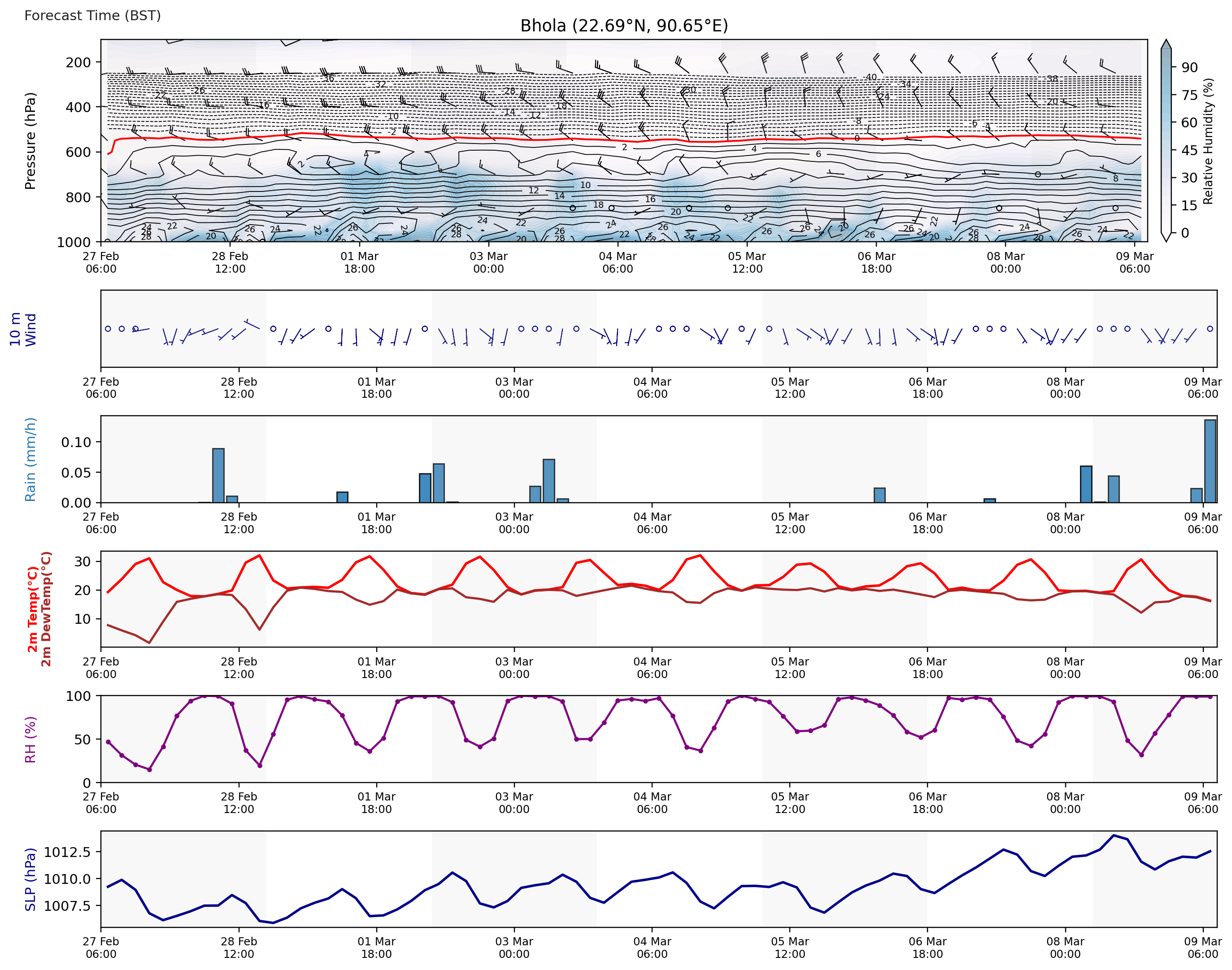Click the "2m DewTemp(°C)" axis label
Image resolution: width=1232 pixels, height=970 pixels.
46,609
